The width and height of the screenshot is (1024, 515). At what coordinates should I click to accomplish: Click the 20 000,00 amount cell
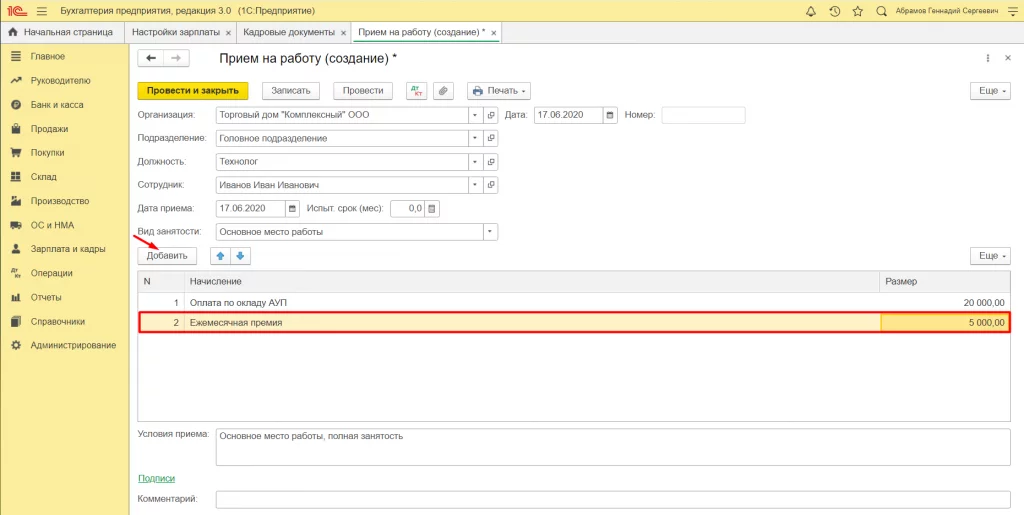tap(945, 303)
